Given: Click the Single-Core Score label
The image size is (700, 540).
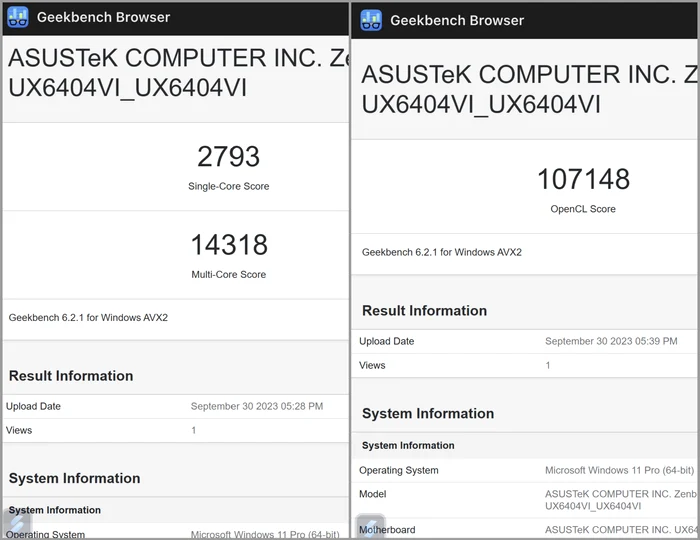Looking at the screenshot, I should coord(229,186).
